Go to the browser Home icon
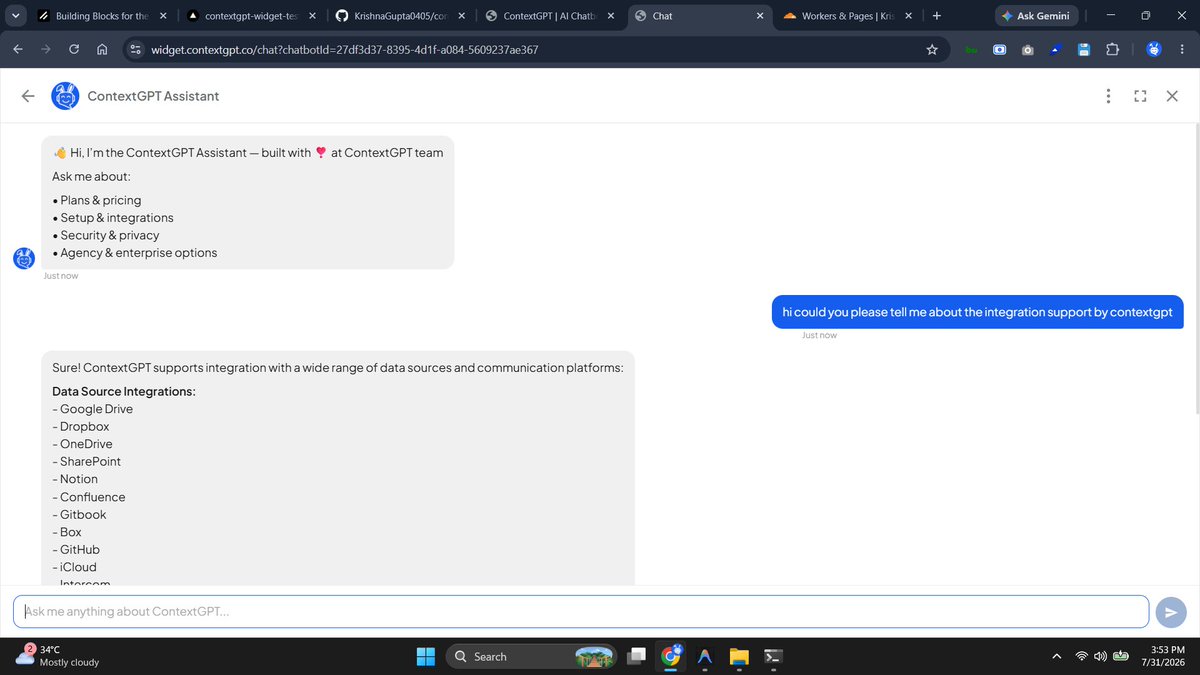The height and width of the screenshot is (675, 1200). (102, 49)
